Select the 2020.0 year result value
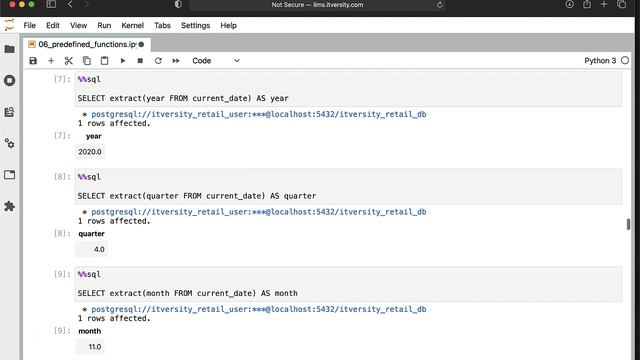This screenshot has height=360, width=640. tap(90, 152)
